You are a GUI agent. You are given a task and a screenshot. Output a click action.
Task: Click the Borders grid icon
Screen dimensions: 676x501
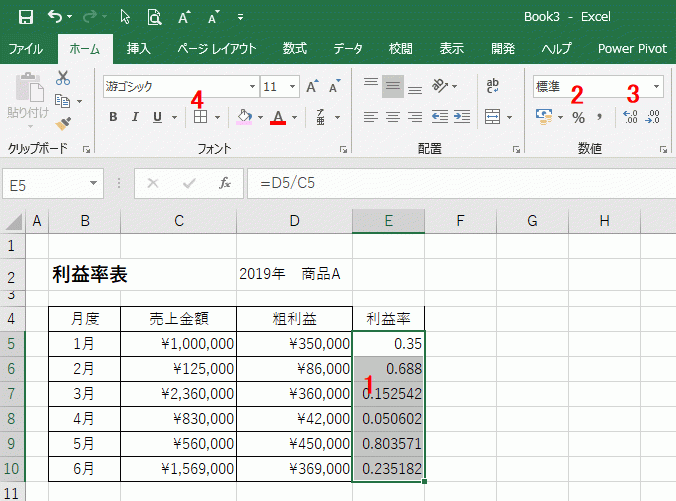coord(200,117)
